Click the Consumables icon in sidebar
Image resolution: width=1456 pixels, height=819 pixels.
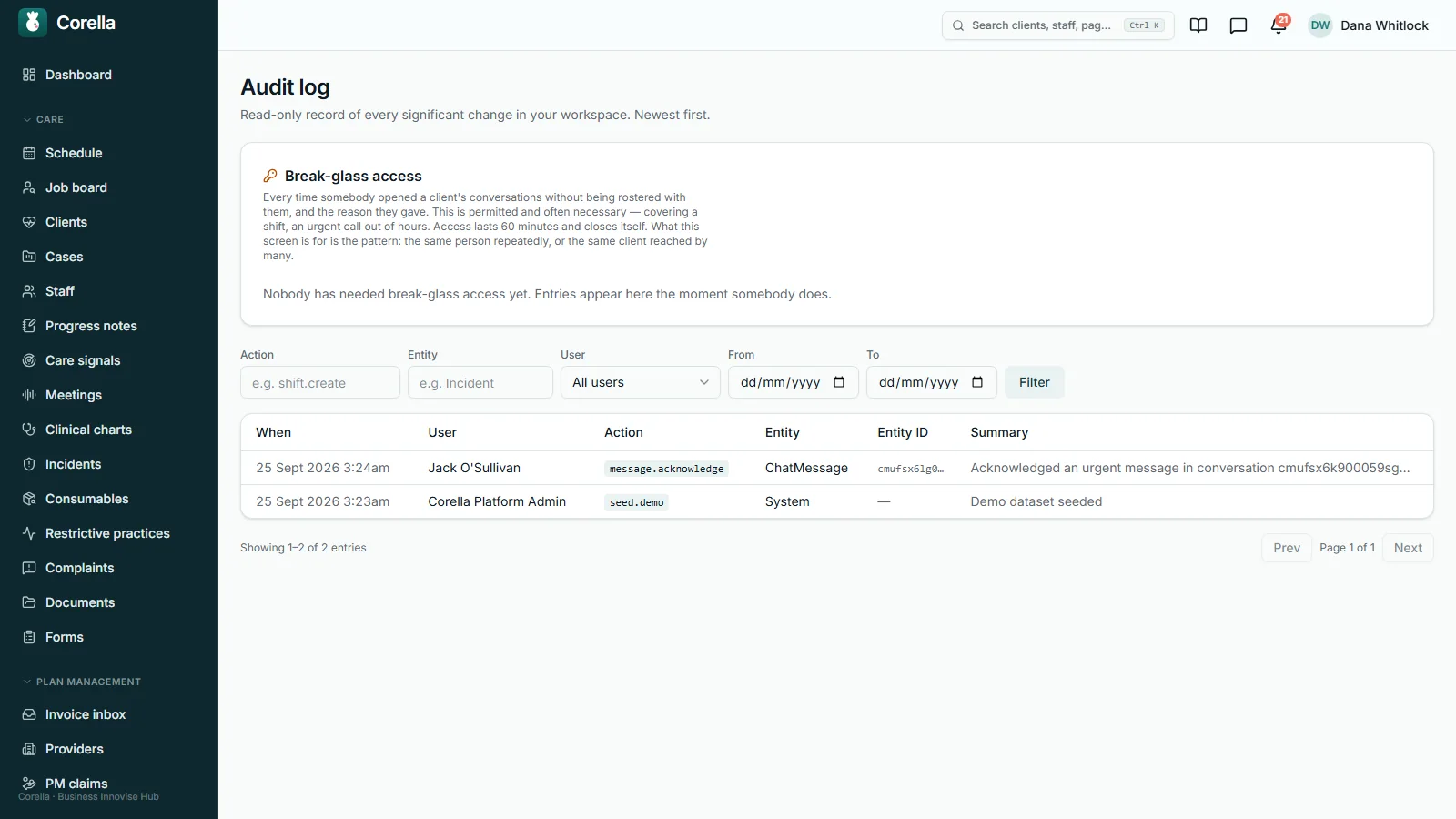click(x=29, y=499)
